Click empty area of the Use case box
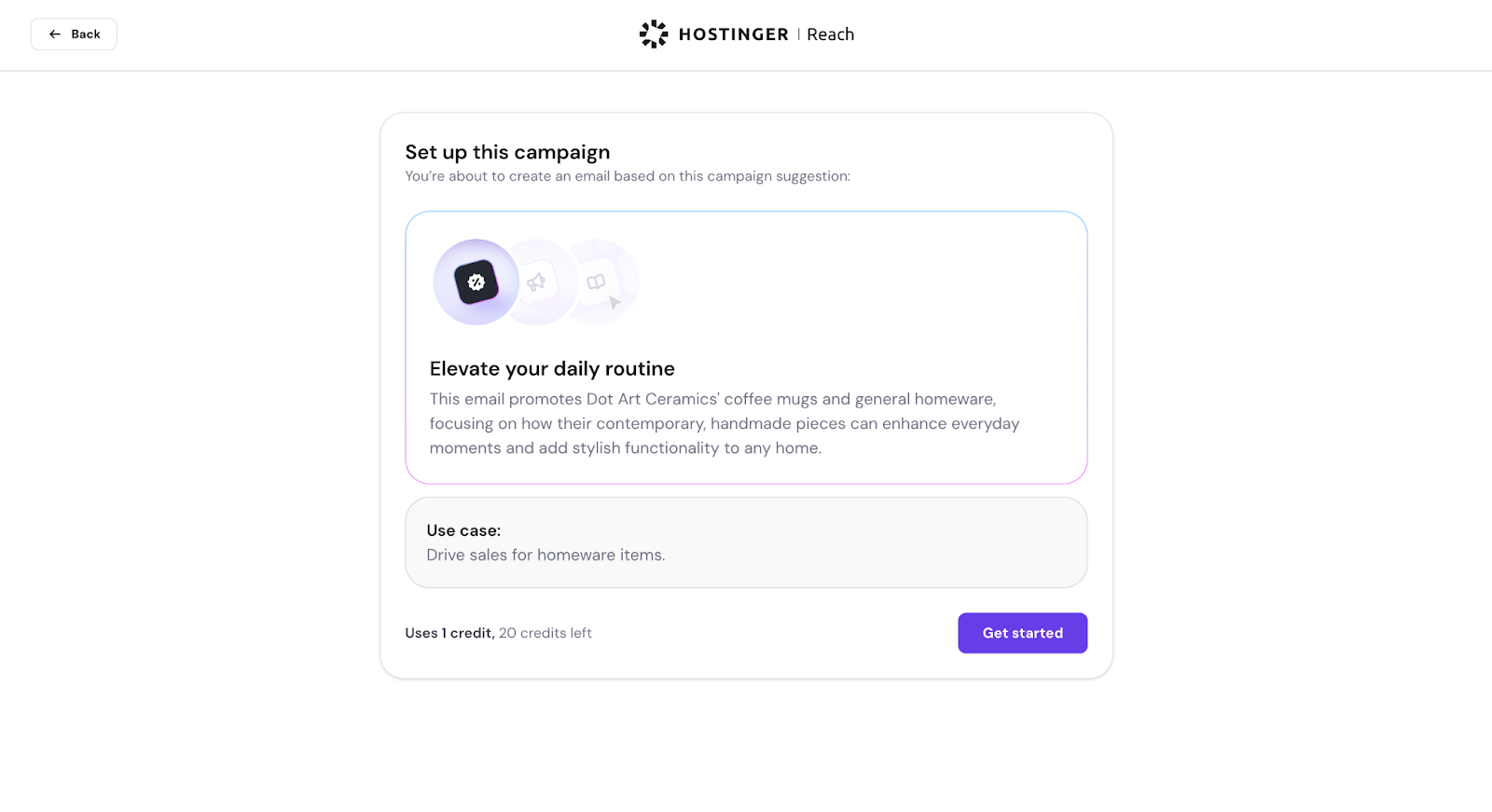This screenshot has width=1492, height=812. click(886, 543)
